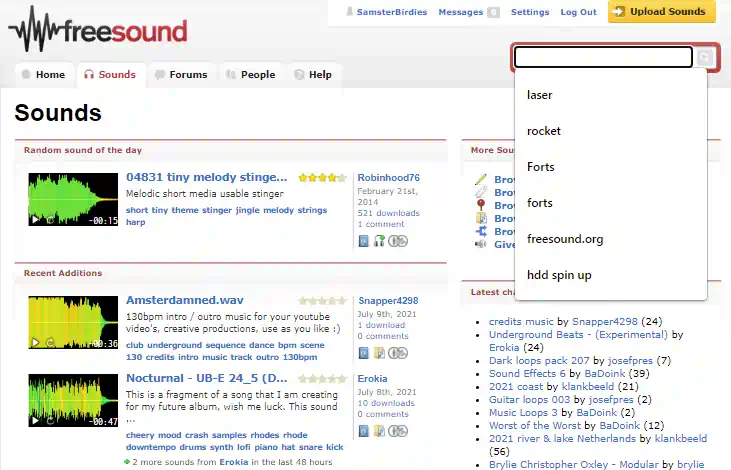
Task: Play the 04831 tiny melody stinger sound
Action: tap(35, 220)
